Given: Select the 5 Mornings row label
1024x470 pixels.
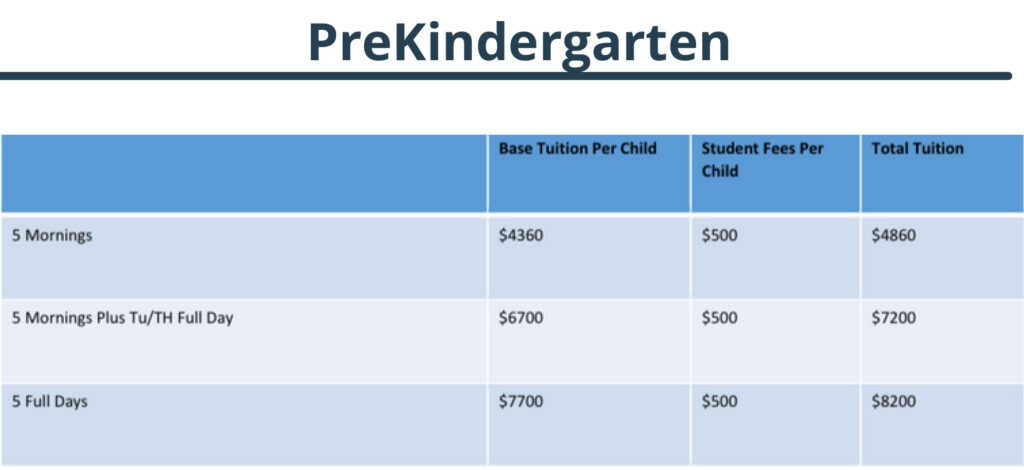Looking at the screenshot, I should pos(52,236).
